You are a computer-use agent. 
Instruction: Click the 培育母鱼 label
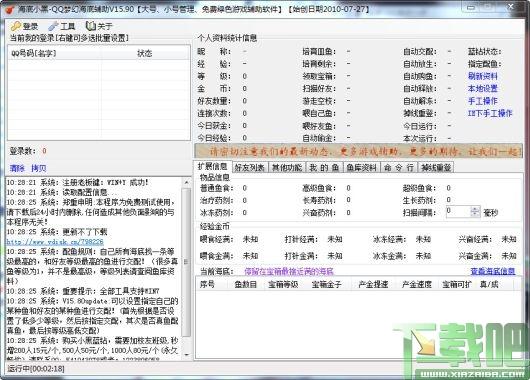319,52
